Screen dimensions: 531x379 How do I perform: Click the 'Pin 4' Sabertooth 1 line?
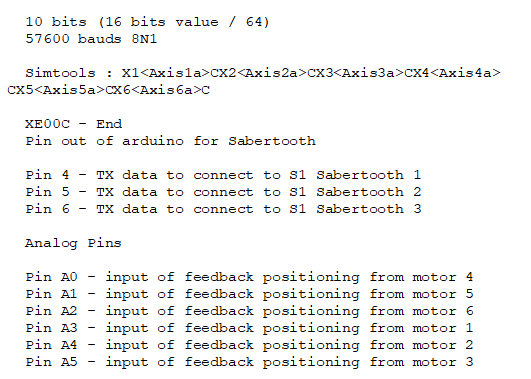click(223, 175)
